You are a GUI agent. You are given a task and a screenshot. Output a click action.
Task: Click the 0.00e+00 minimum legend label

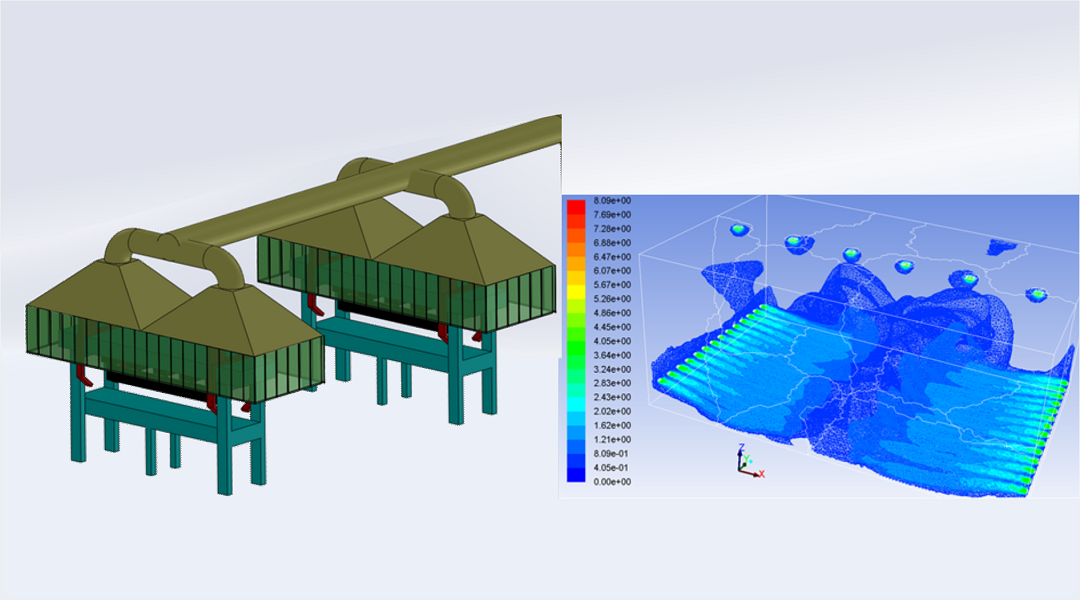611,482
